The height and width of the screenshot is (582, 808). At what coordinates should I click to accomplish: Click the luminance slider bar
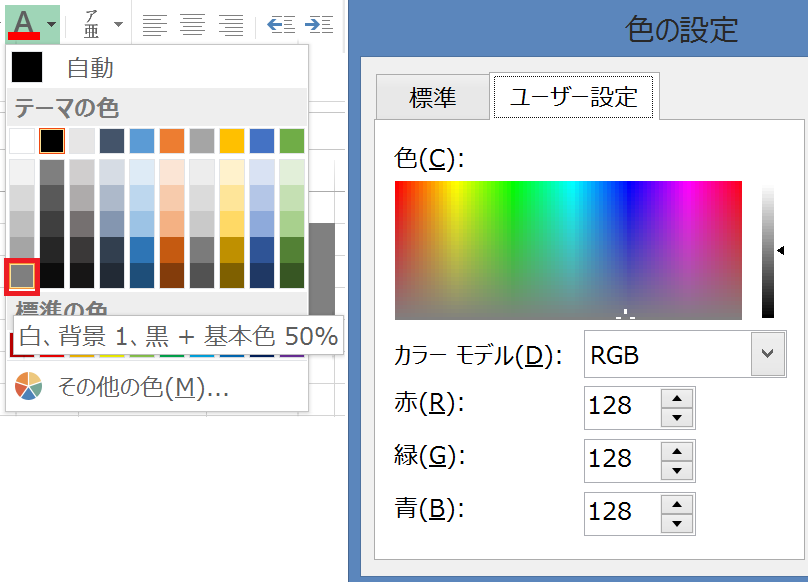(x=767, y=250)
